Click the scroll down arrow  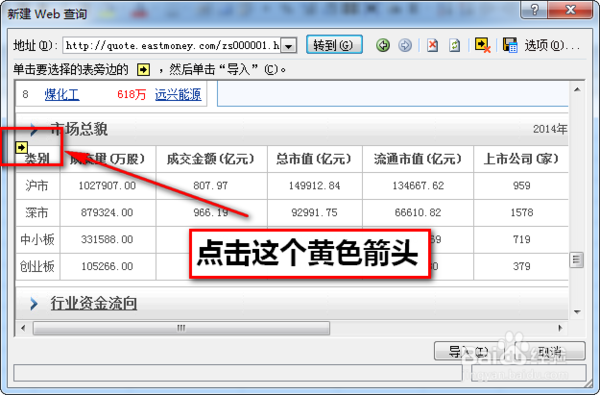(577, 312)
